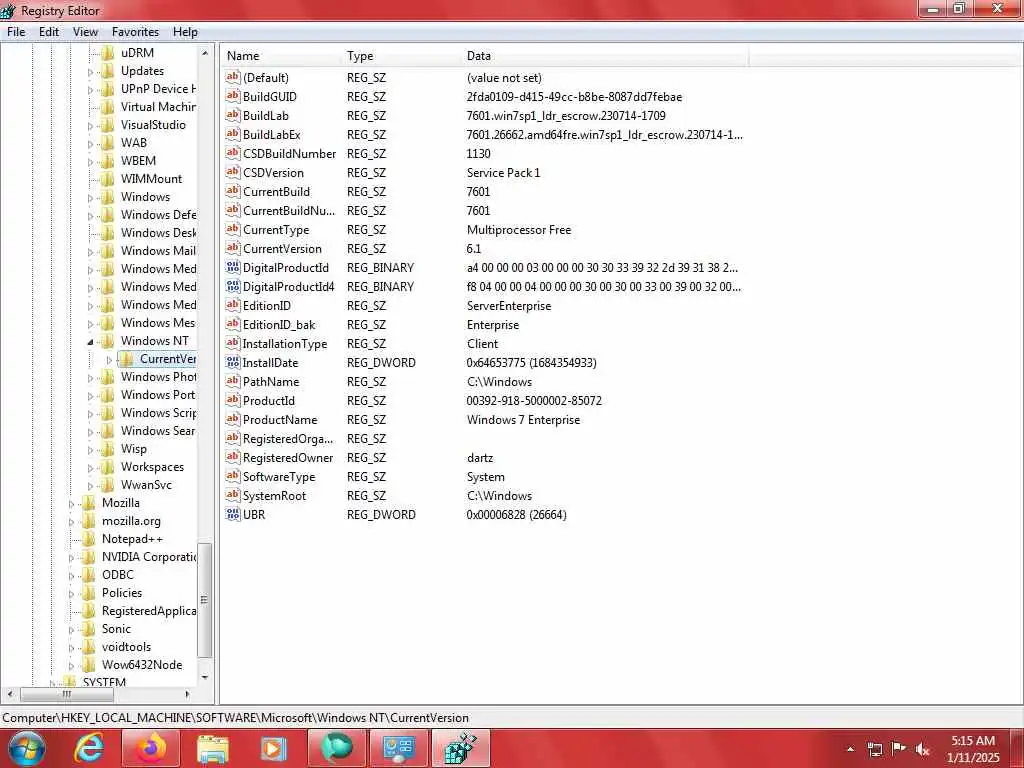Expand the Wow6432Node key
Viewport: 1024px width, 768px height.
pos(71,665)
